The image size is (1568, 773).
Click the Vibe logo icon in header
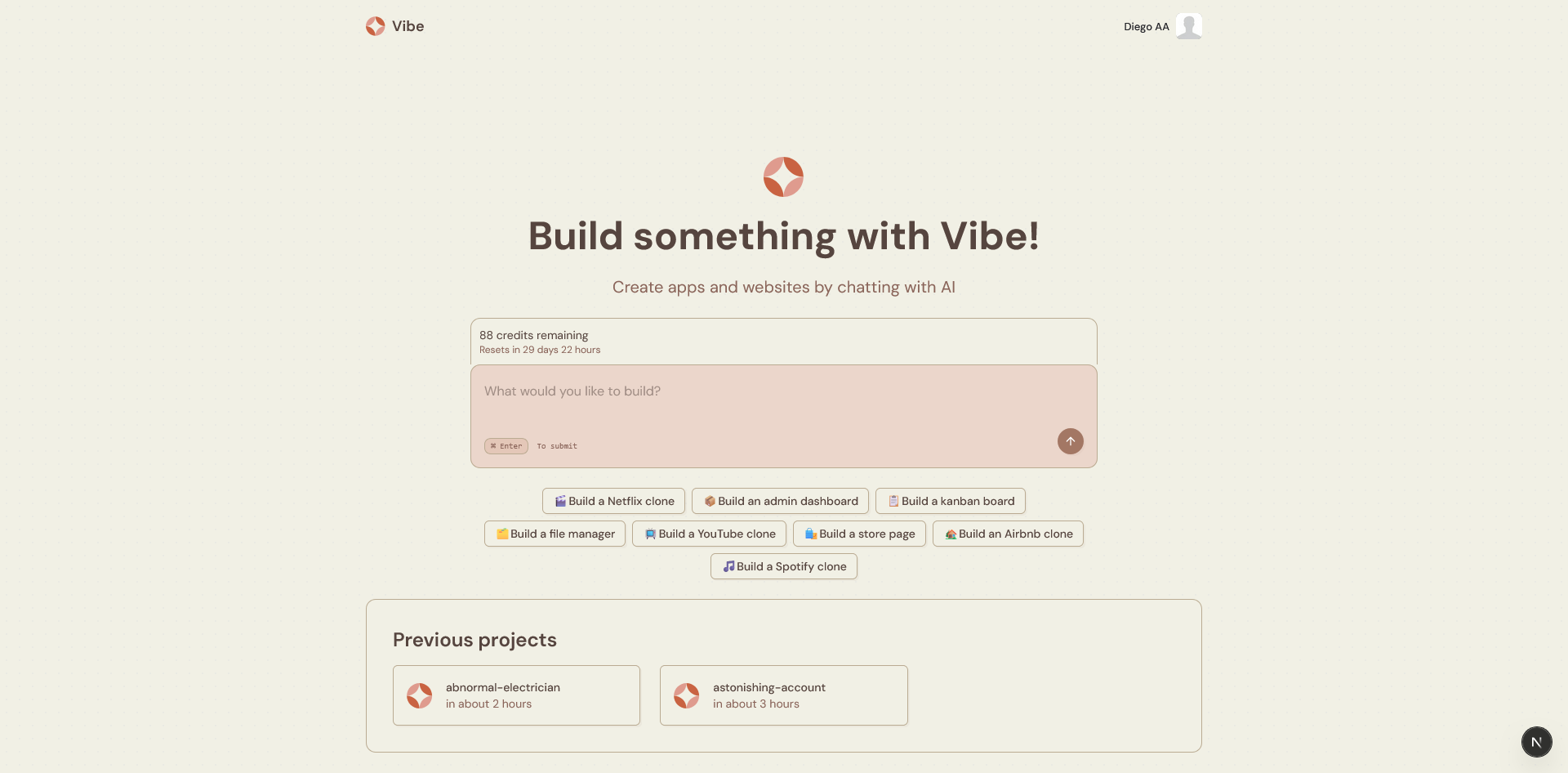pyautogui.click(x=376, y=26)
